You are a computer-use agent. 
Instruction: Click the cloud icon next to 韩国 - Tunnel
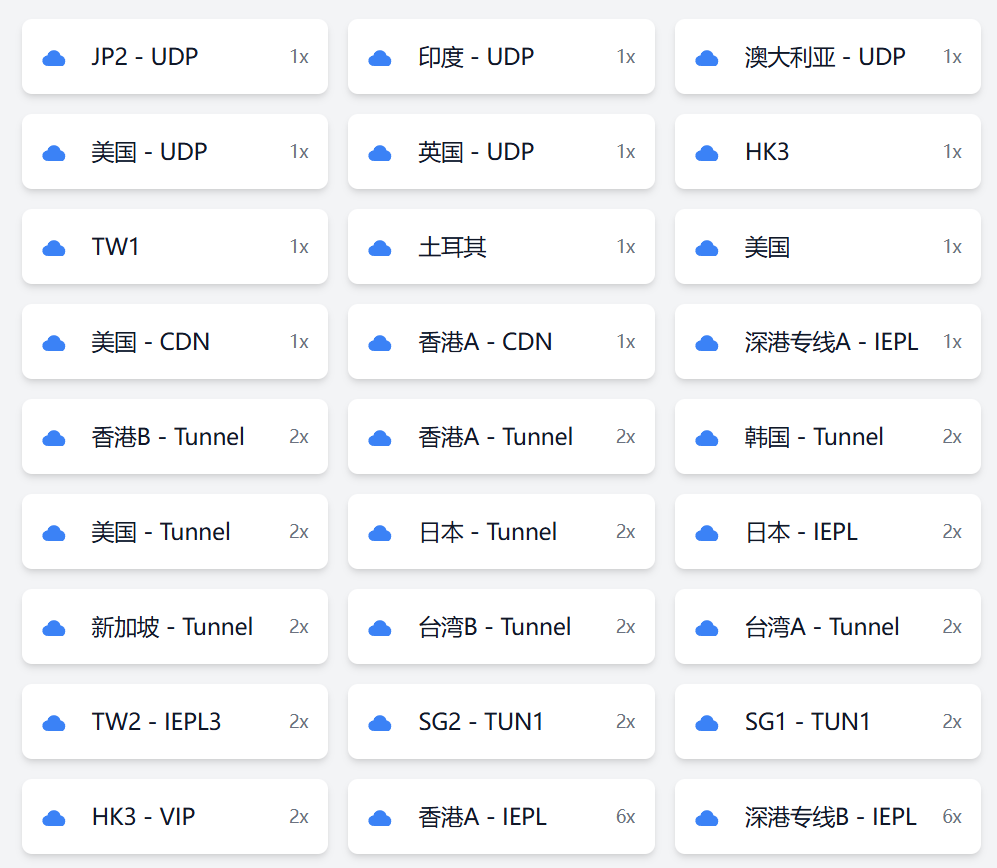click(707, 438)
